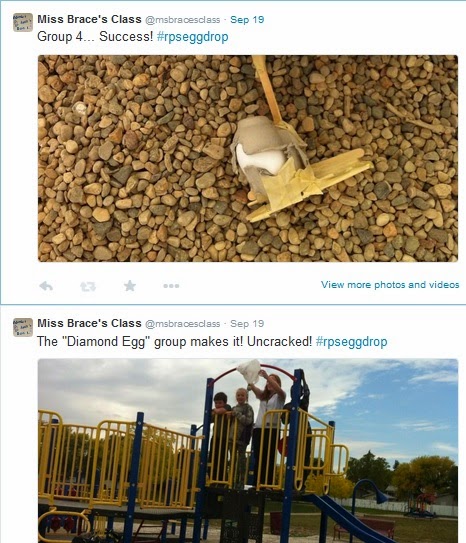Image resolution: width=466 pixels, height=543 pixels.
Task: Reply to the Group 4 Success tweet
Action: point(46,286)
